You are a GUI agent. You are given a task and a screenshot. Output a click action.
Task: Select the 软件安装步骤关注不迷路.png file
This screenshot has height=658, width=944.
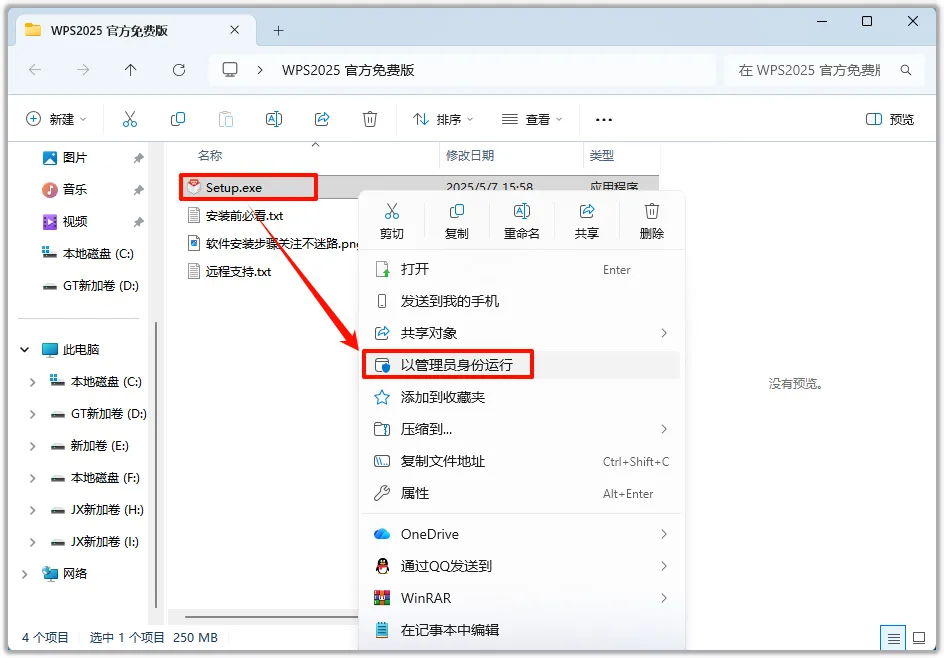274,243
